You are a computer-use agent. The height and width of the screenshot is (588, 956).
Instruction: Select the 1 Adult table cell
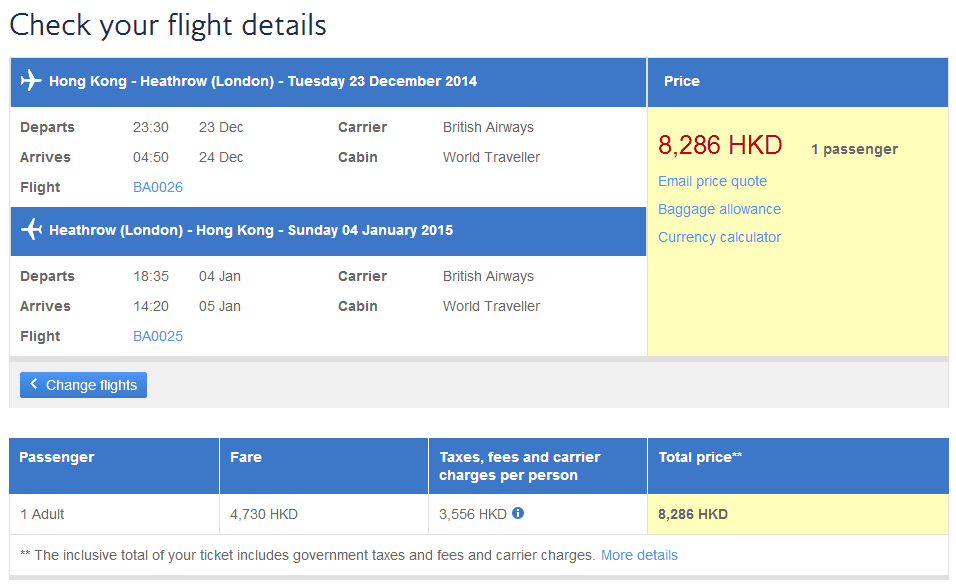tap(42, 514)
